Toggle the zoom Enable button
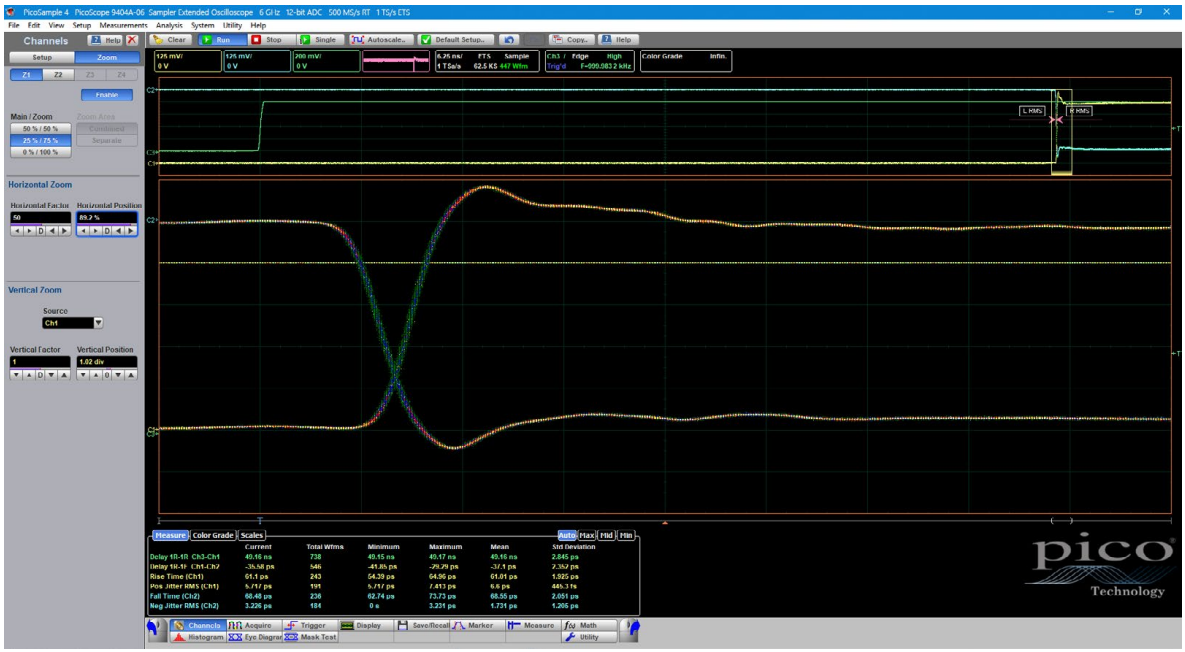 [106, 95]
